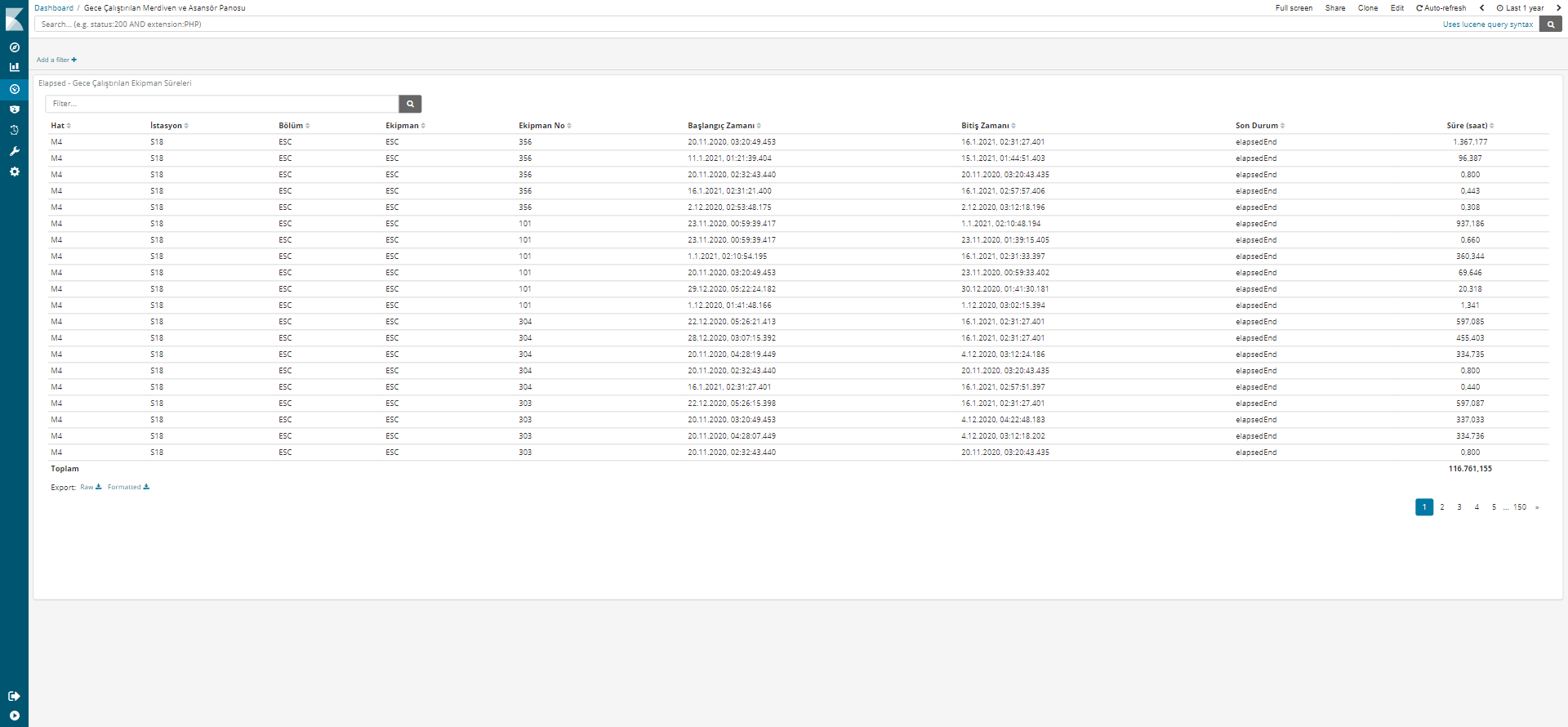Screen dimensions: 1568x727
Task: Click the Timelion icon in the sidebar
Action: pyautogui.click(x=14, y=130)
